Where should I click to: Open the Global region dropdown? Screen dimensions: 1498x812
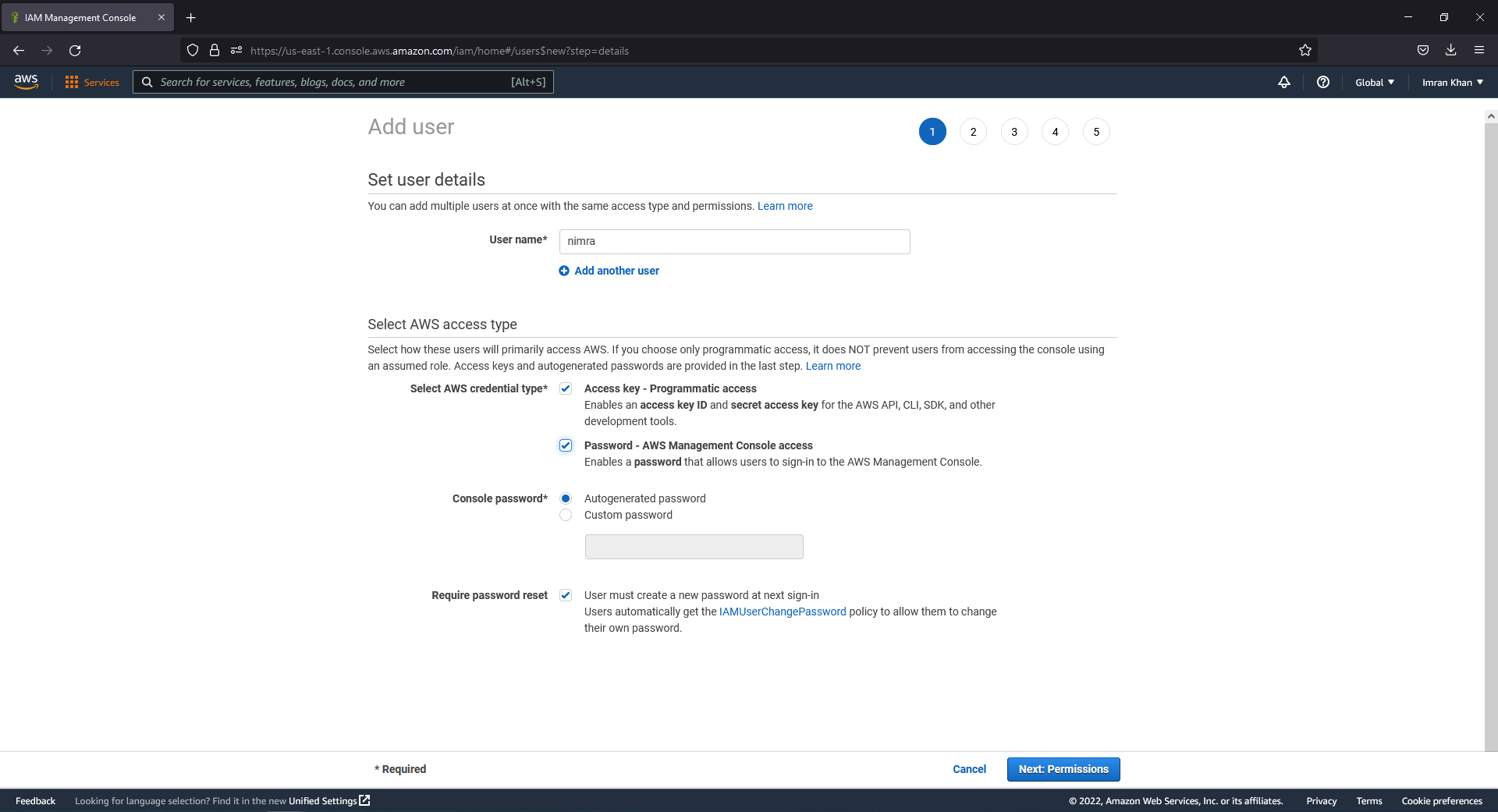1374,82
